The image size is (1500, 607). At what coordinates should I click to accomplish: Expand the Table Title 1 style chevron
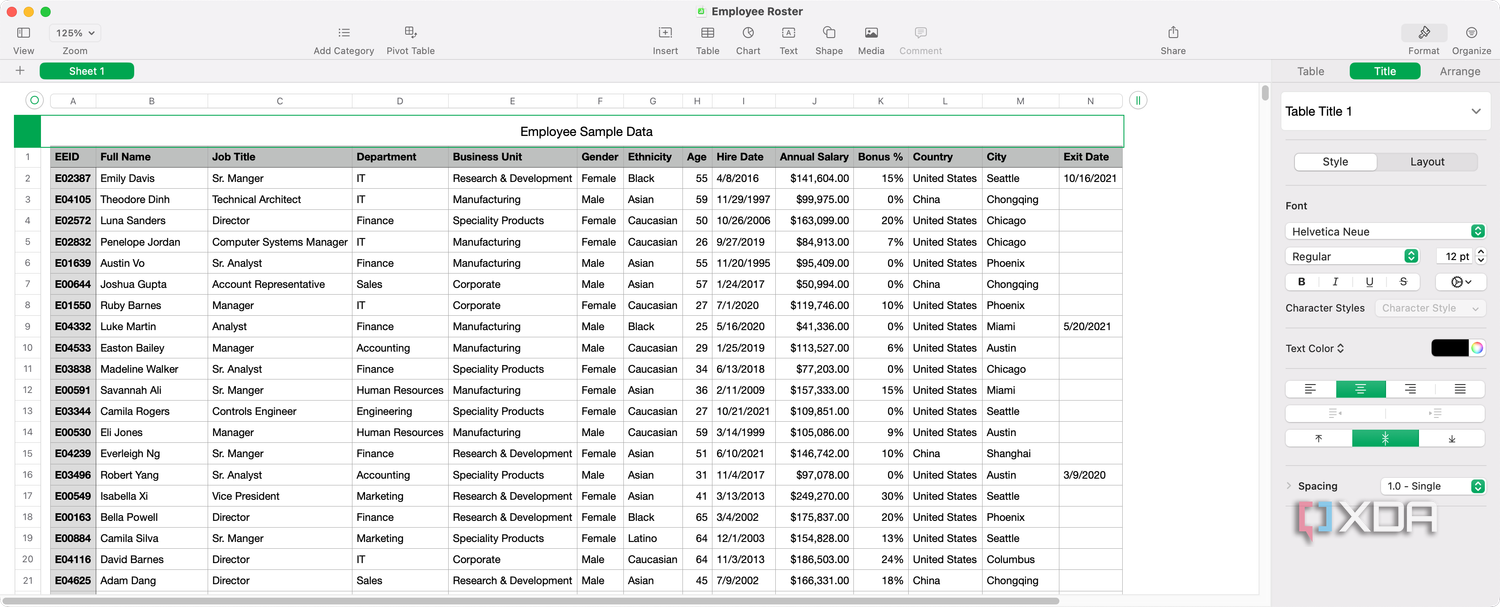click(x=1477, y=111)
